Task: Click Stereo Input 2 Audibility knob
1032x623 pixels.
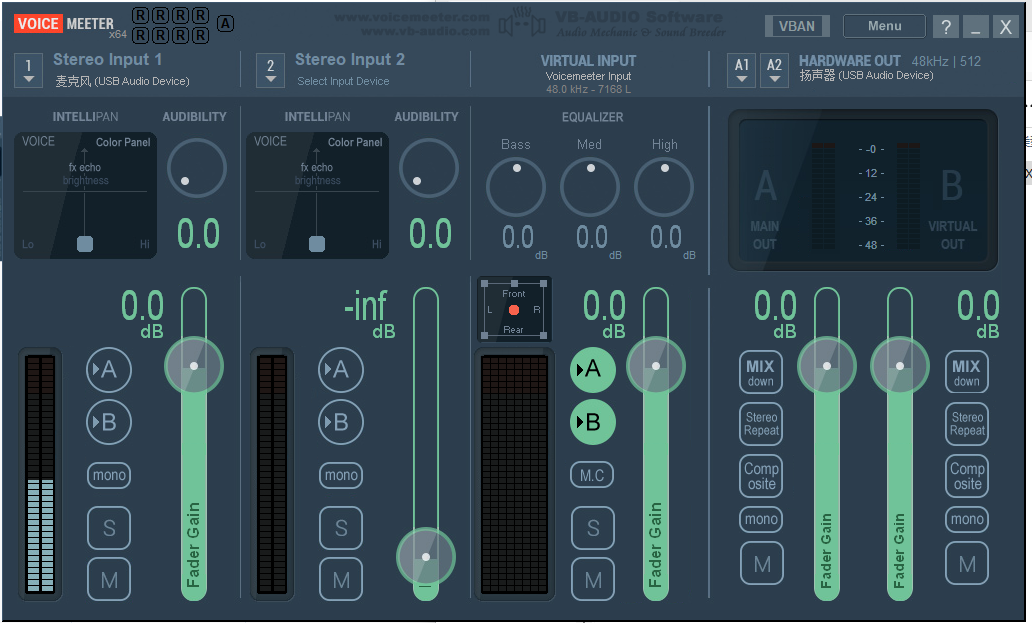Action: tap(428, 168)
